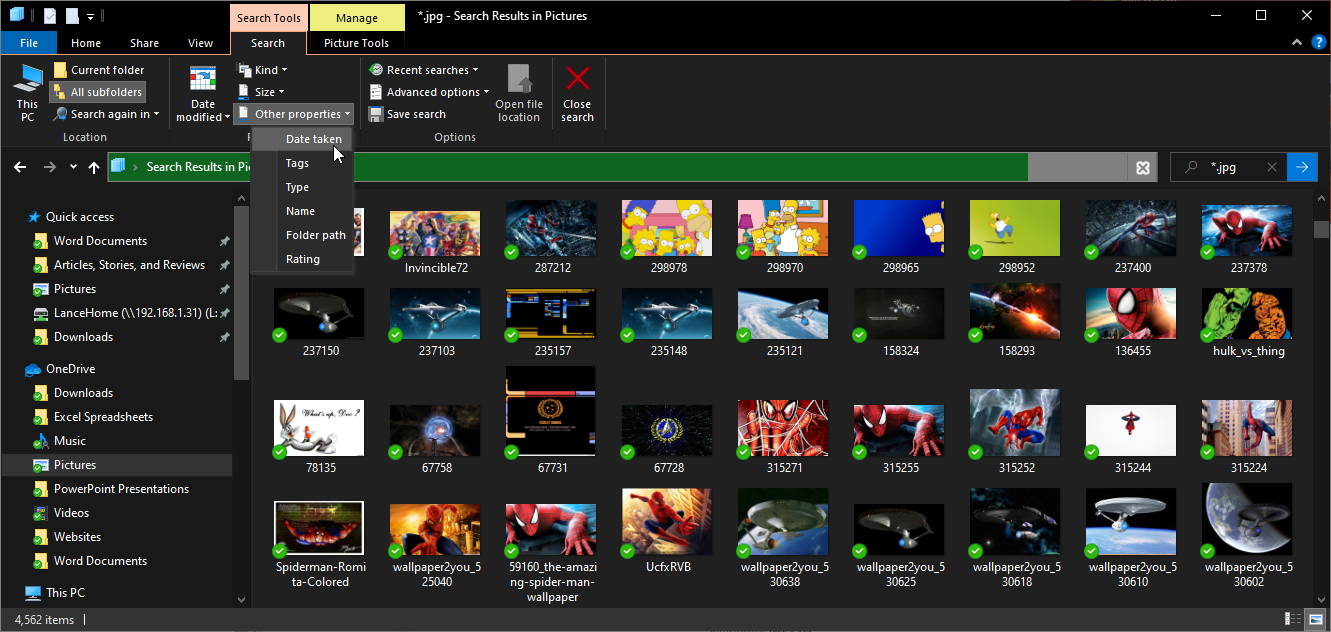
Task: Go back with the left arrow
Action: coord(20,167)
